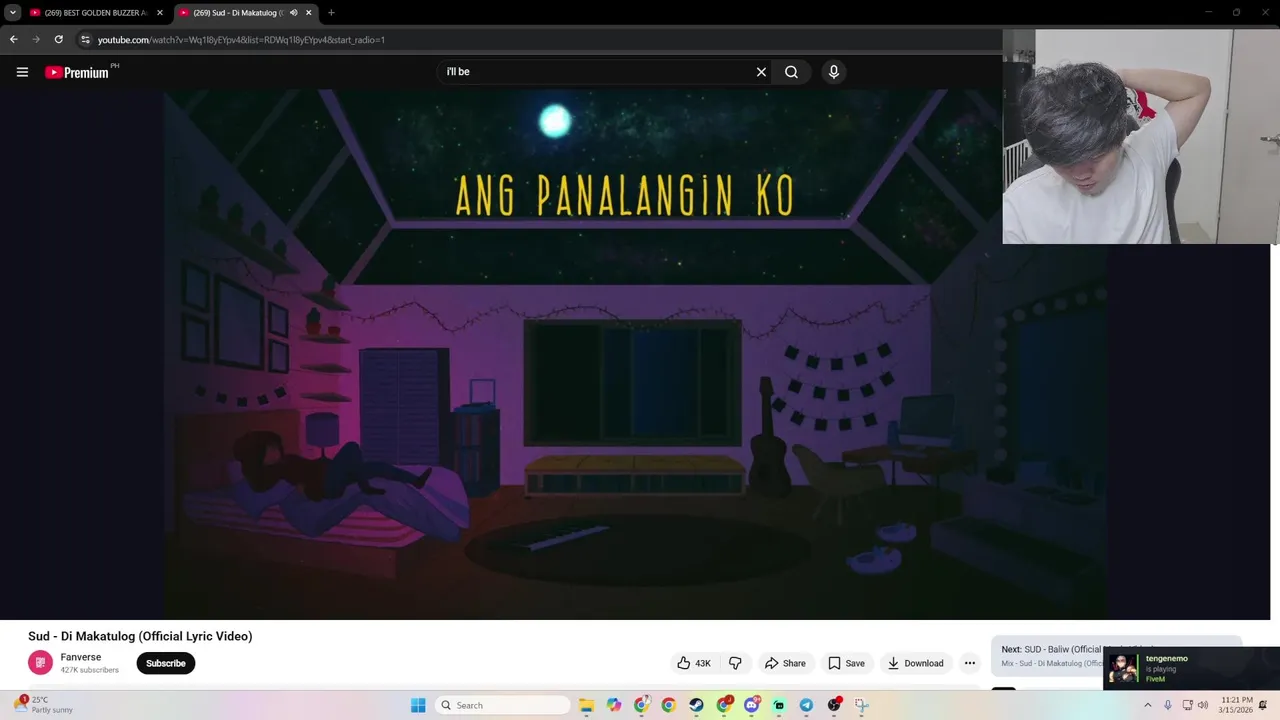Go back with the browser back arrow
Screen dimensions: 1280x720
tap(13, 40)
